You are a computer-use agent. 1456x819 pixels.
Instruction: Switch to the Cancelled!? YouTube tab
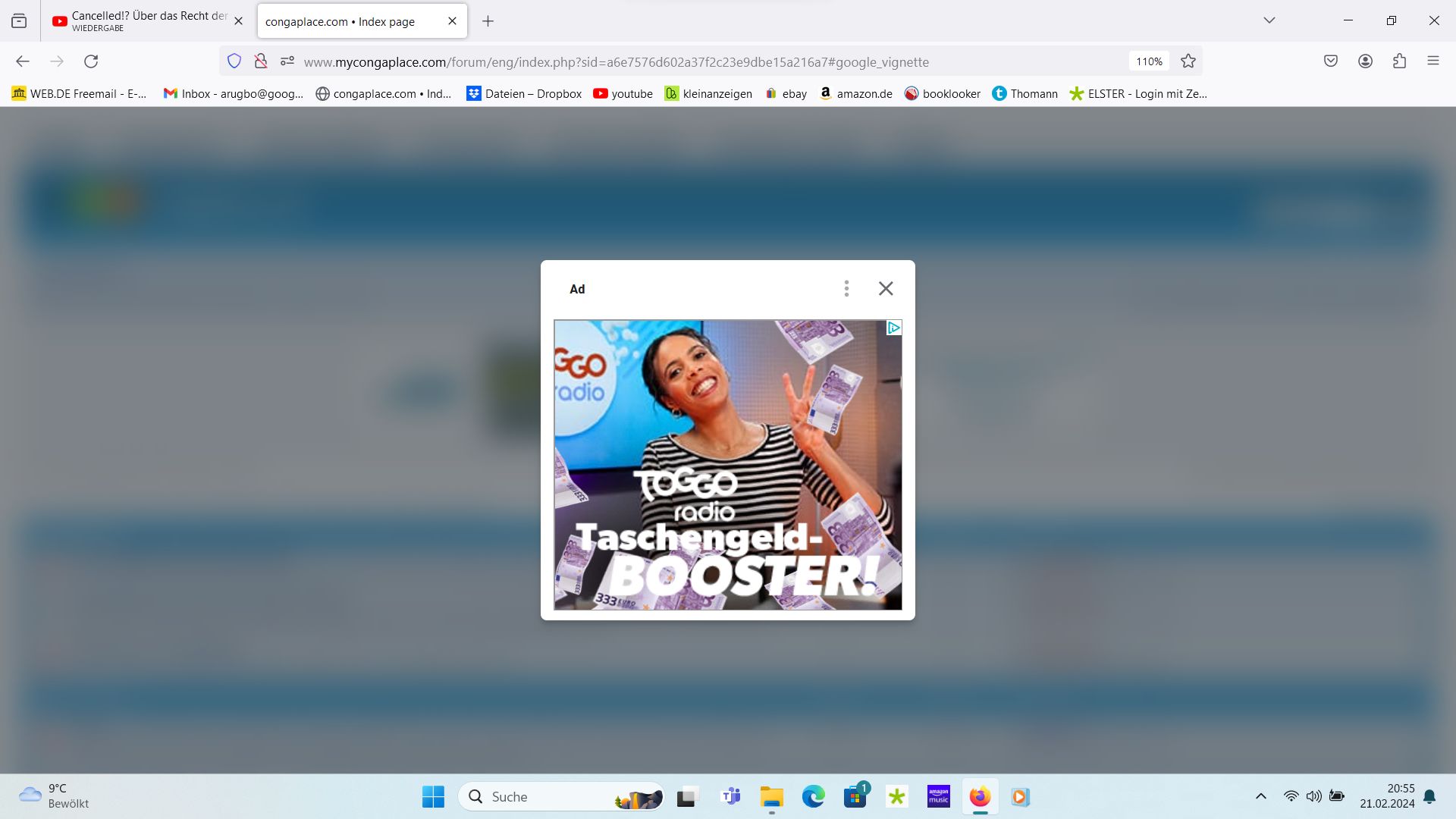pos(148,21)
